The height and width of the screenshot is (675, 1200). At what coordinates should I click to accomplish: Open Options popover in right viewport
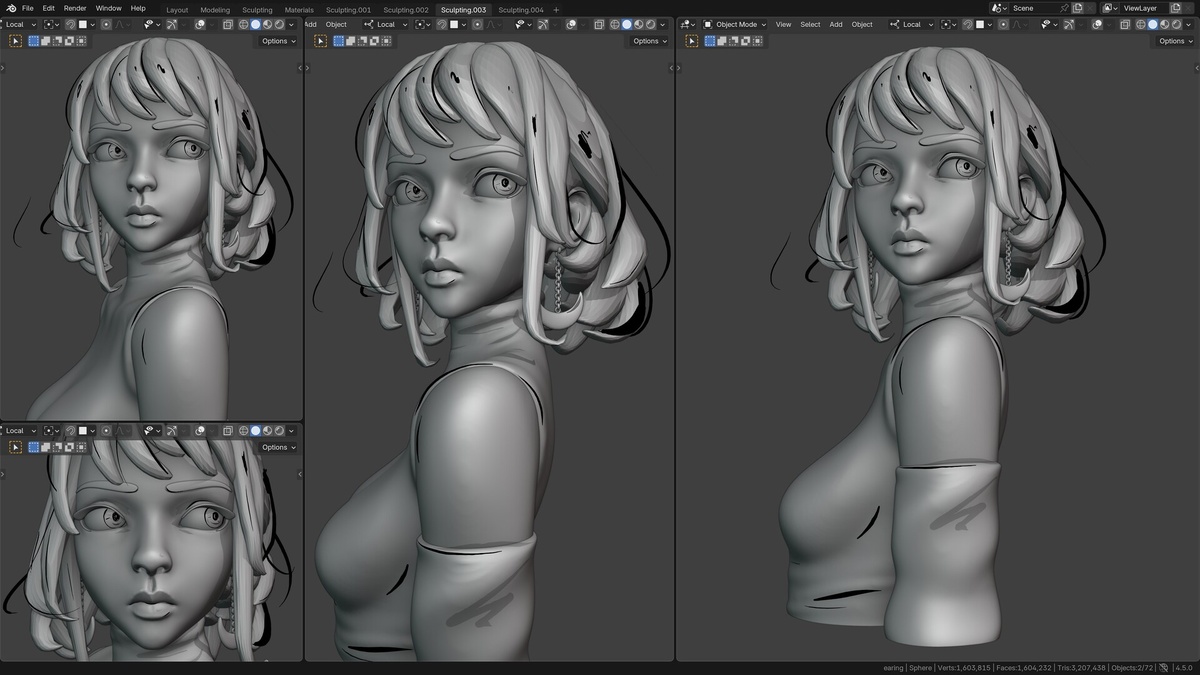point(1176,41)
